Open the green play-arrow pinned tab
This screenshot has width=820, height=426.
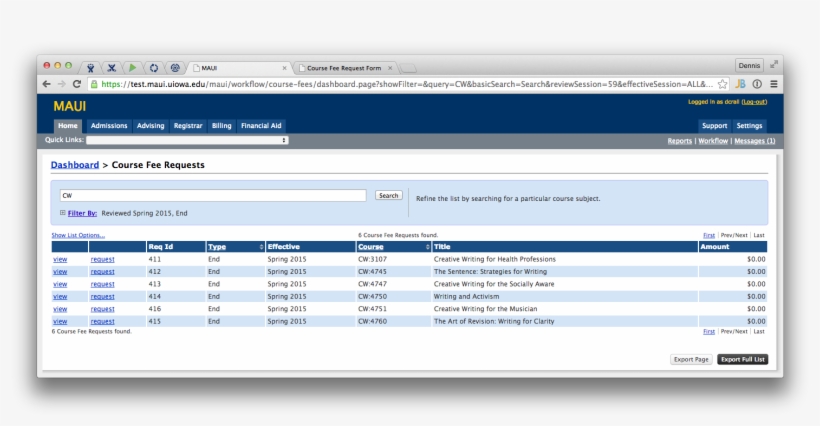134,67
